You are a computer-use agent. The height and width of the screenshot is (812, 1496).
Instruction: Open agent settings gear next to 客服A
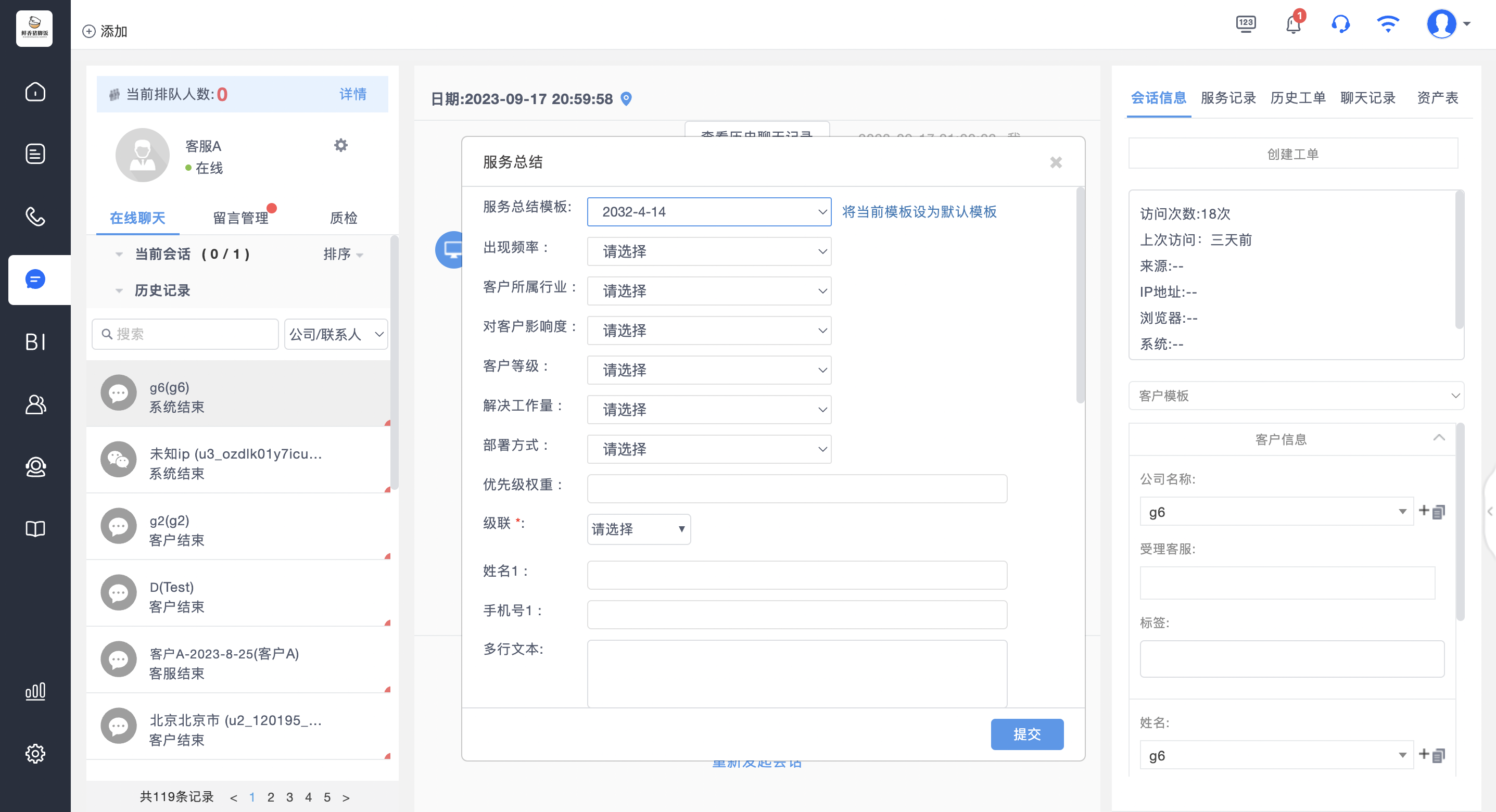coord(341,145)
